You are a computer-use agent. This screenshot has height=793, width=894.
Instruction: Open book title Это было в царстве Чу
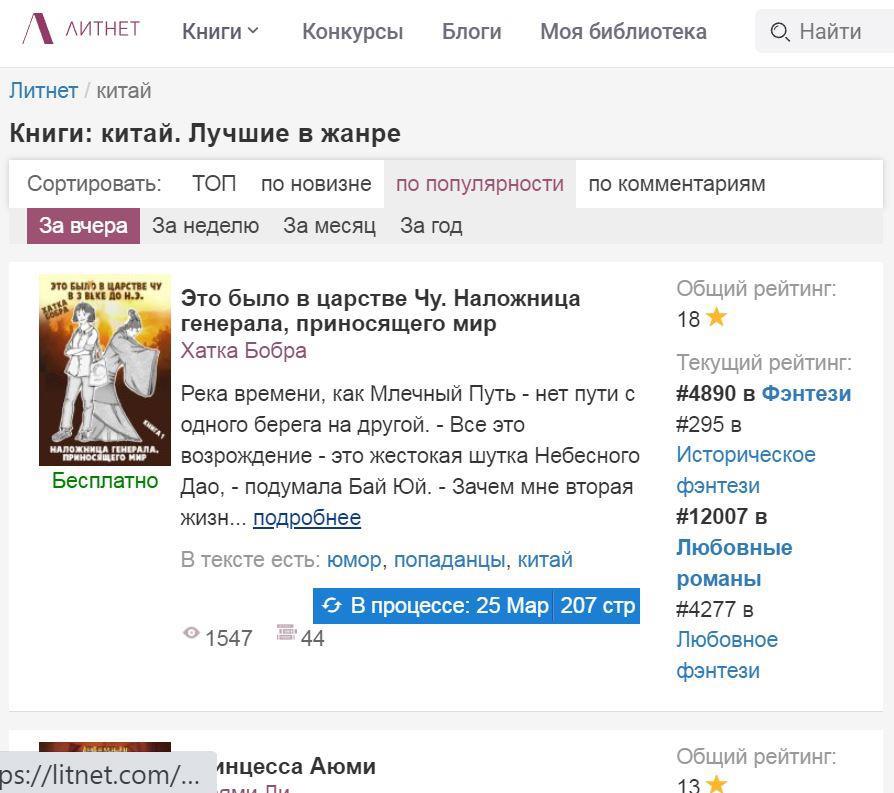tap(380, 311)
